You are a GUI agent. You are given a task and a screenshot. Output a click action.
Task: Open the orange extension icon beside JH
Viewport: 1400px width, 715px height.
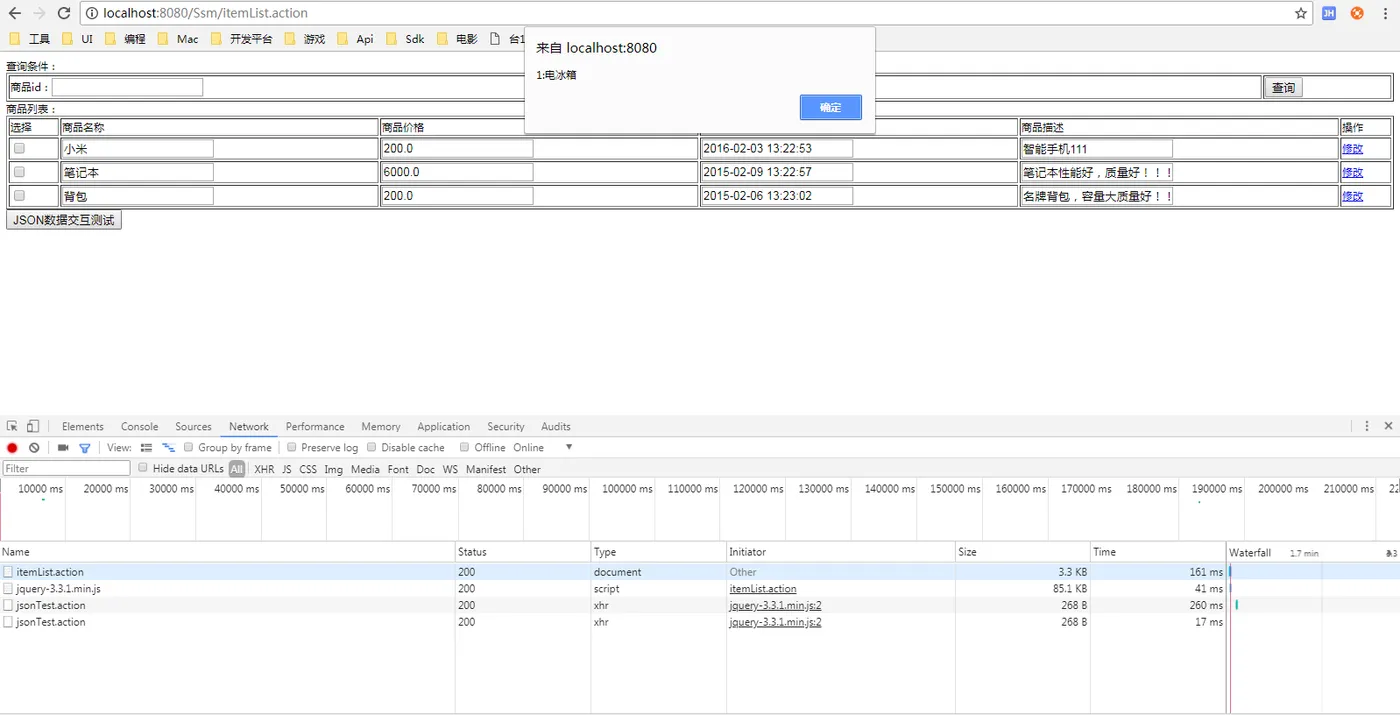click(x=1357, y=13)
